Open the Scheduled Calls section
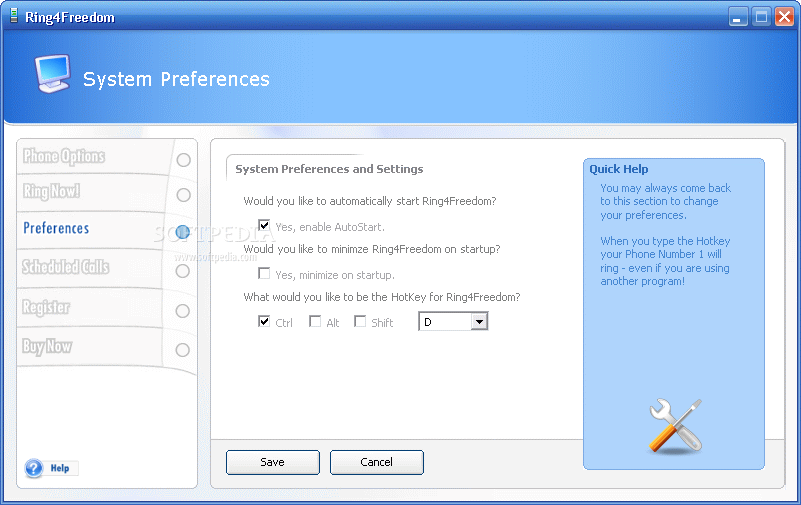Viewport: 801px width, 505px height. 65,267
